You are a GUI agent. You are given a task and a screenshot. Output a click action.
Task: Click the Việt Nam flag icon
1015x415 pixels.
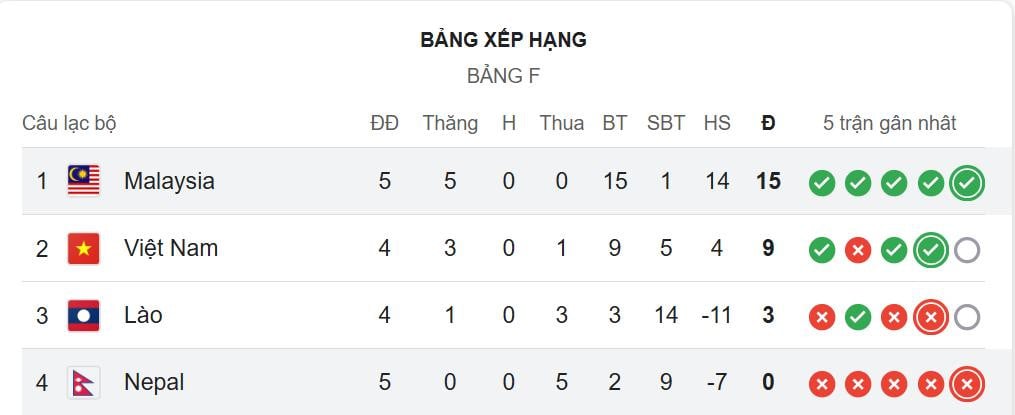click(x=83, y=248)
